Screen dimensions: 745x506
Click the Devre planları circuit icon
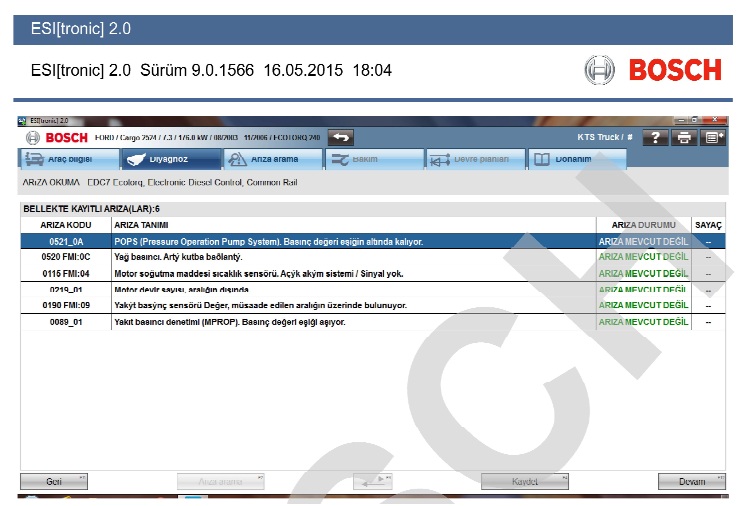coord(439,160)
